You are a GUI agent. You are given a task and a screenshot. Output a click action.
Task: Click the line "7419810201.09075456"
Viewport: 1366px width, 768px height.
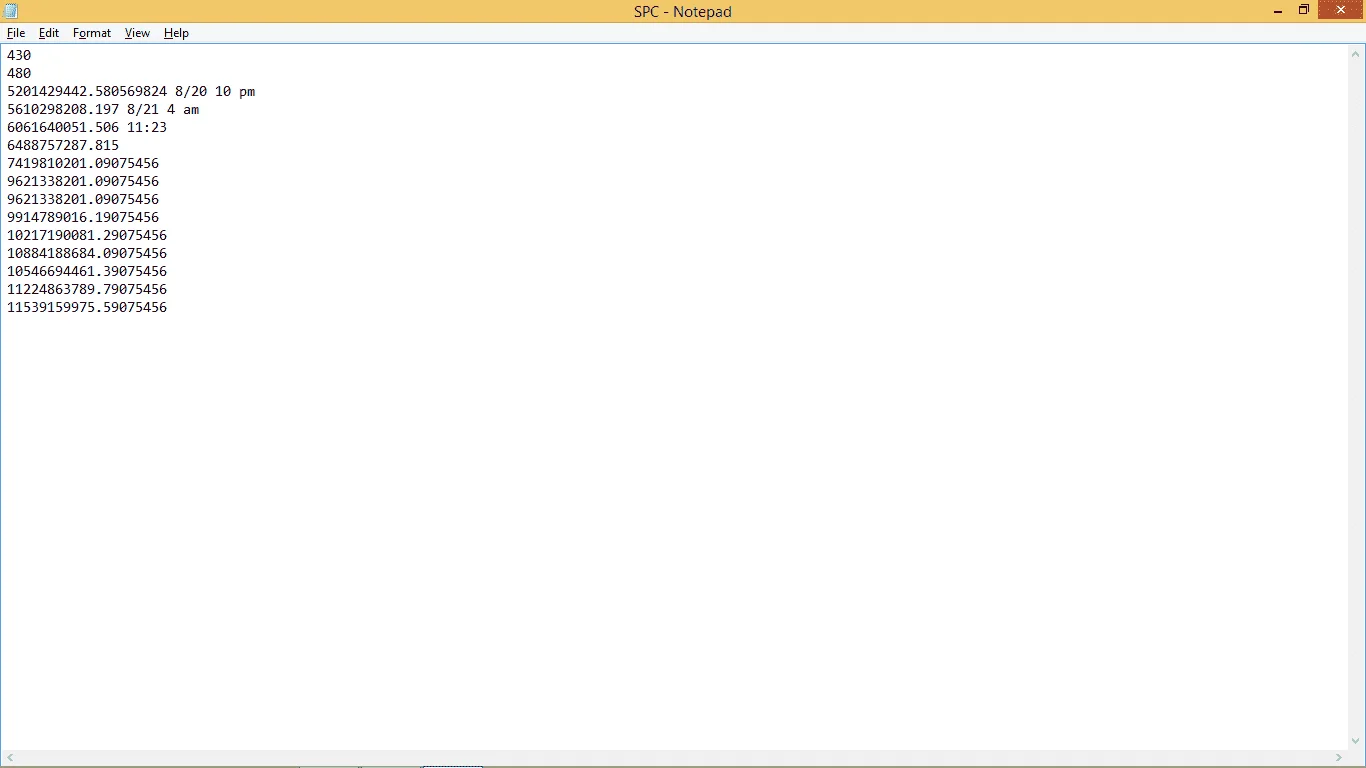(83, 163)
